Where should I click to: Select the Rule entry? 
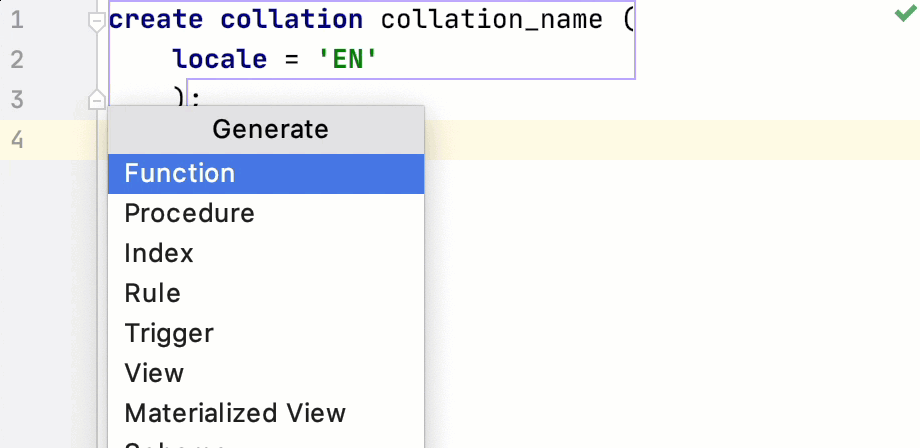[x=152, y=293]
